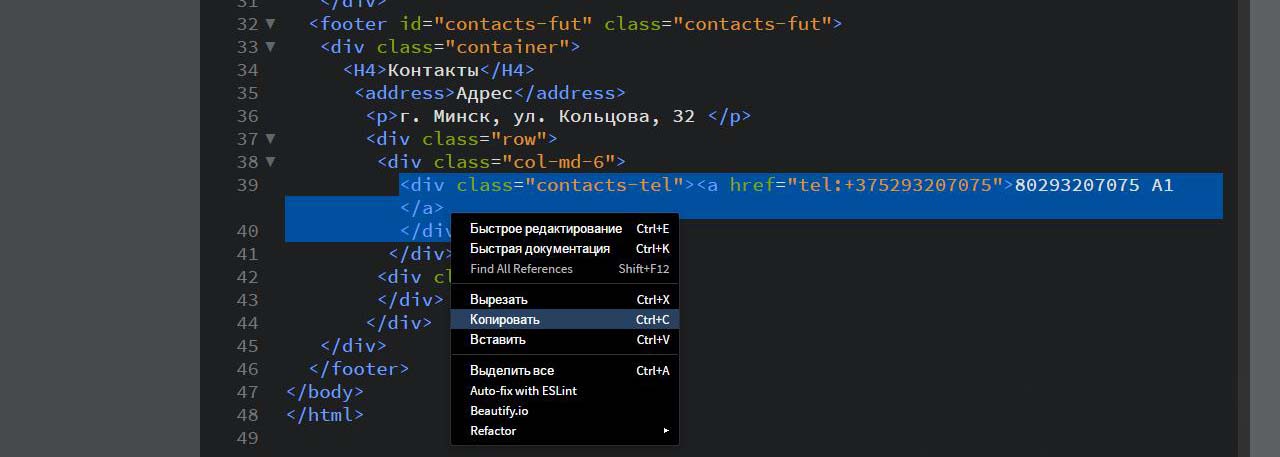Fold the row div on line 37
Image resolution: width=1280 pixels, height=457 pixels.
click(270, 139)
